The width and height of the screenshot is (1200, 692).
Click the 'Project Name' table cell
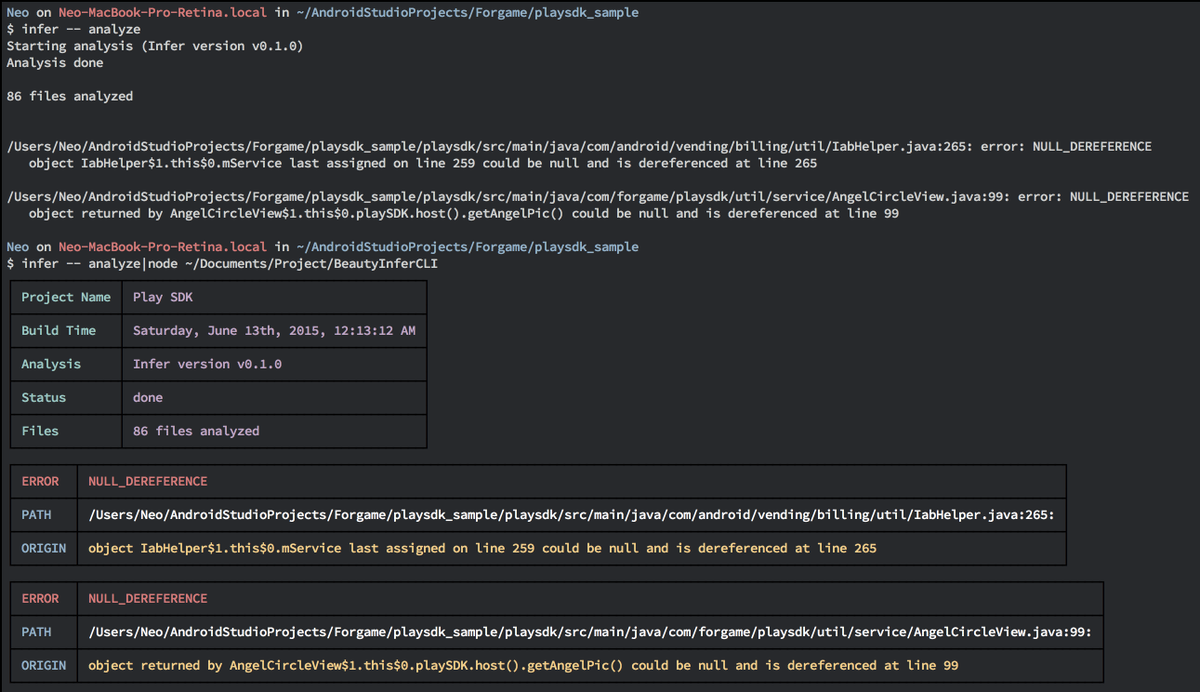(66, 297)
